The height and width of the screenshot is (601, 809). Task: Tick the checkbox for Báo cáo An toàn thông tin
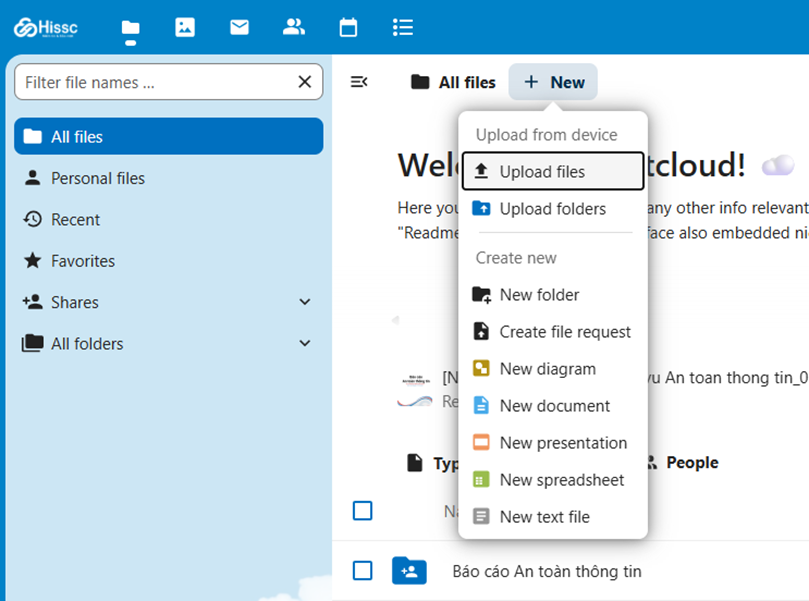[x=363, y=571]
